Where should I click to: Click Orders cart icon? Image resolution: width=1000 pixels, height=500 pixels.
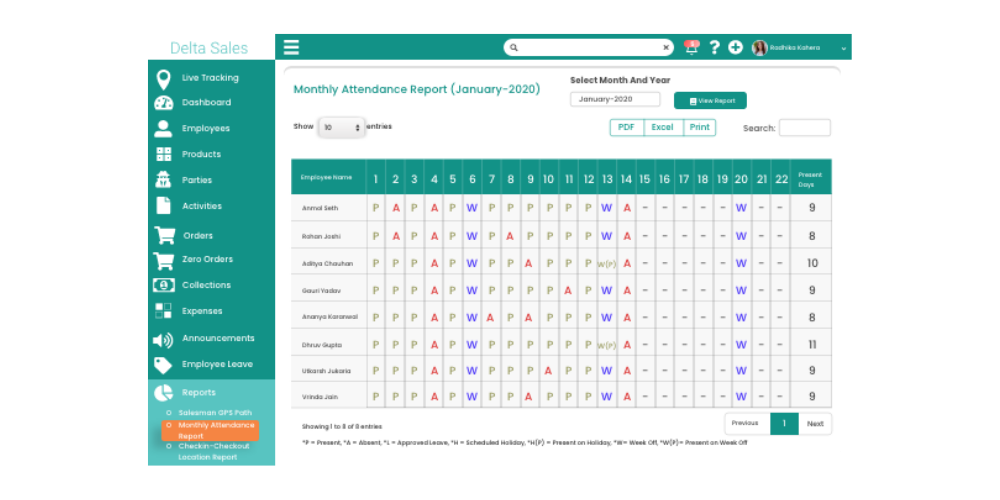click(165, 235)
